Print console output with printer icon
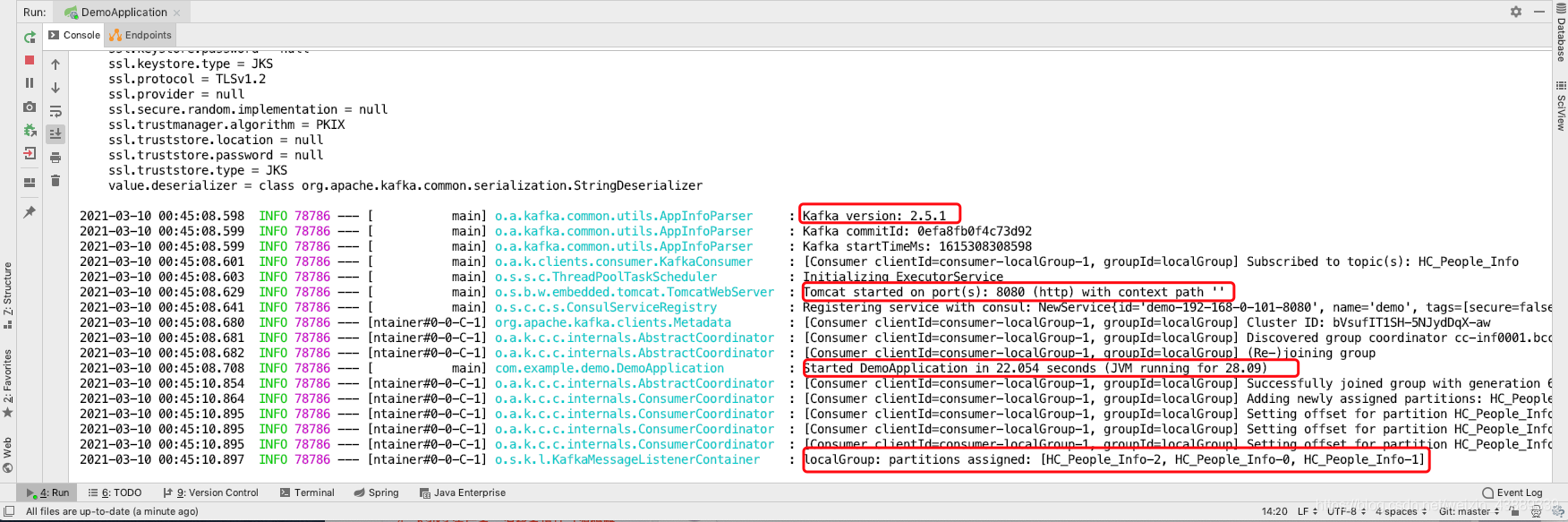The image size is (1568, 522). click(x=55, y=158)
